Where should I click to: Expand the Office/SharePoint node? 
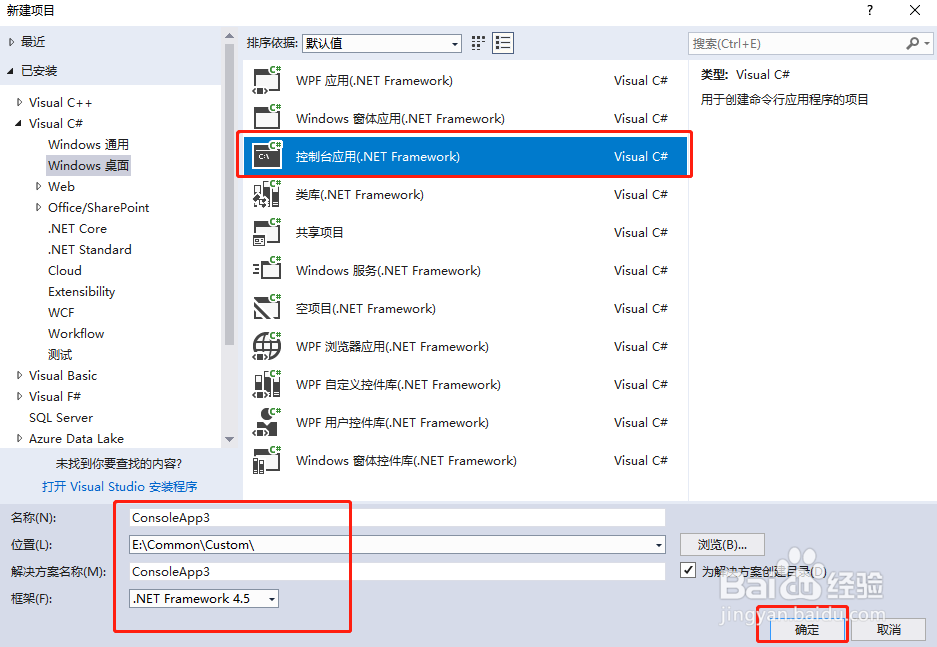click(x=39, y=207)
